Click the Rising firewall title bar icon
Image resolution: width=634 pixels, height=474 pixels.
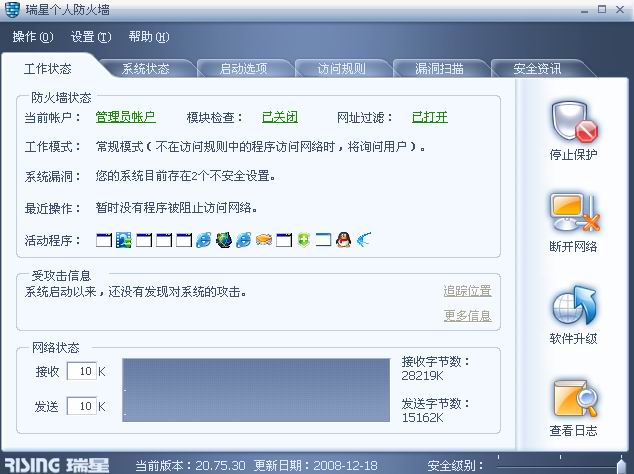pyautogui.click(x=12, y=9)
